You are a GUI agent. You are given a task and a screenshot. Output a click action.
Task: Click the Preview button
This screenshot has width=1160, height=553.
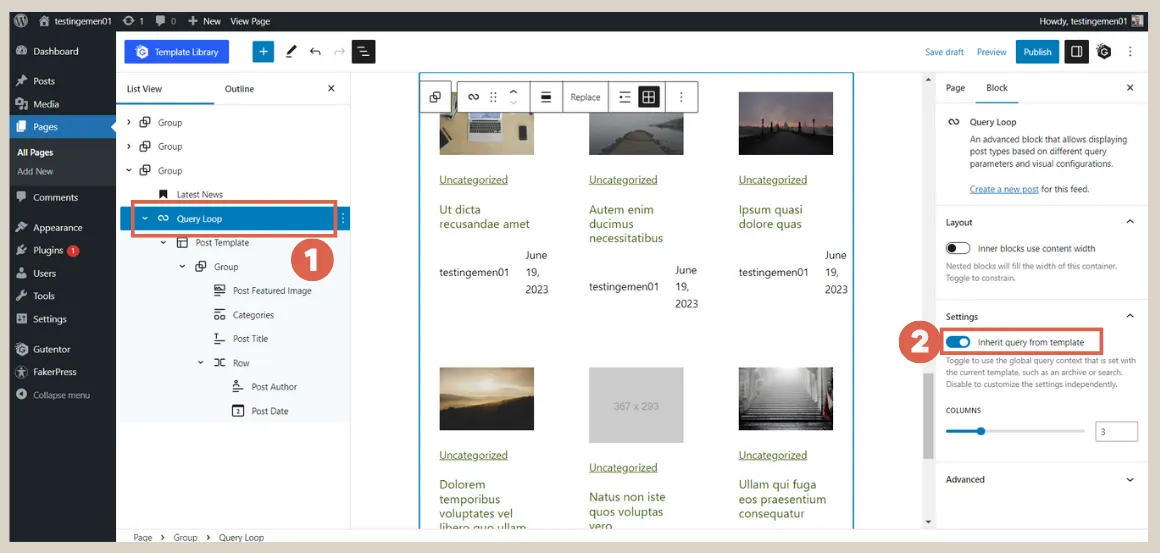coord(991,52)
